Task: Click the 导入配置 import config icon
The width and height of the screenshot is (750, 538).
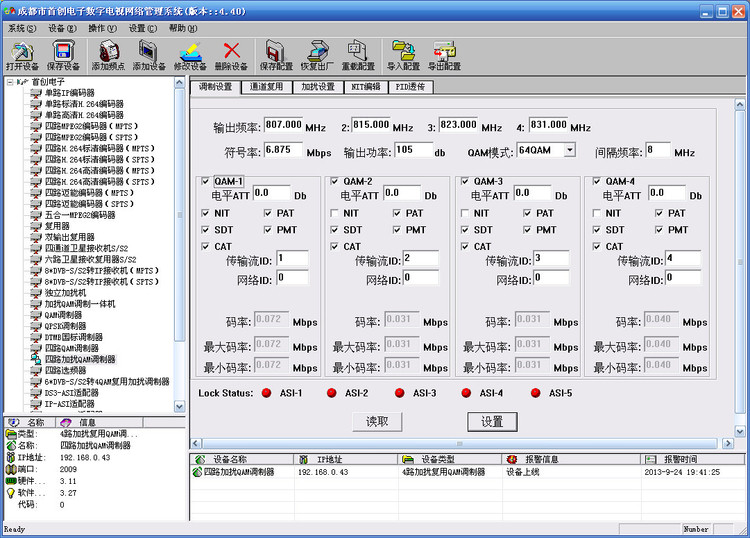Action: 403,55
